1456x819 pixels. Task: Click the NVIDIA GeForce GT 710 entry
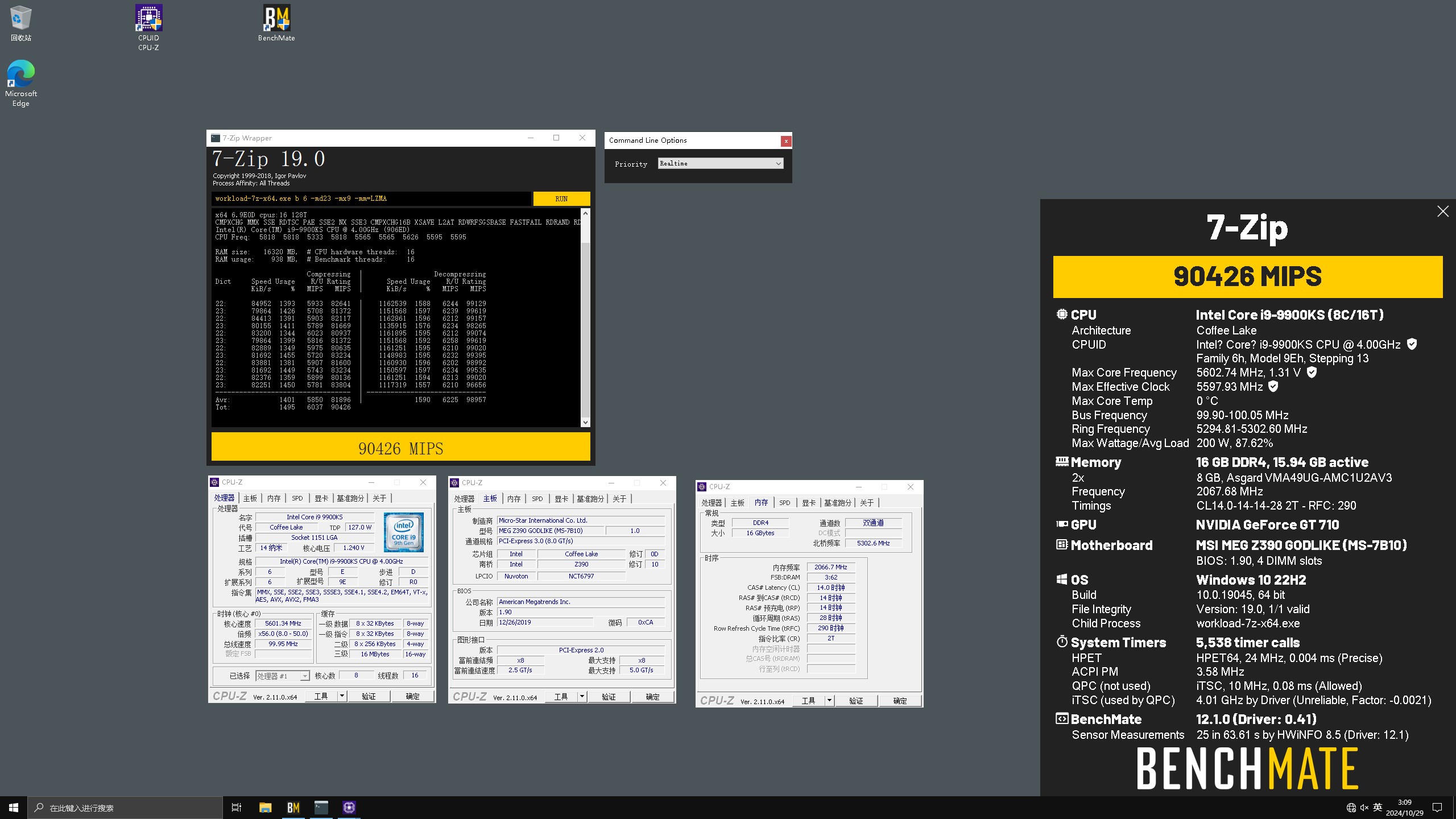[1267, 524]
